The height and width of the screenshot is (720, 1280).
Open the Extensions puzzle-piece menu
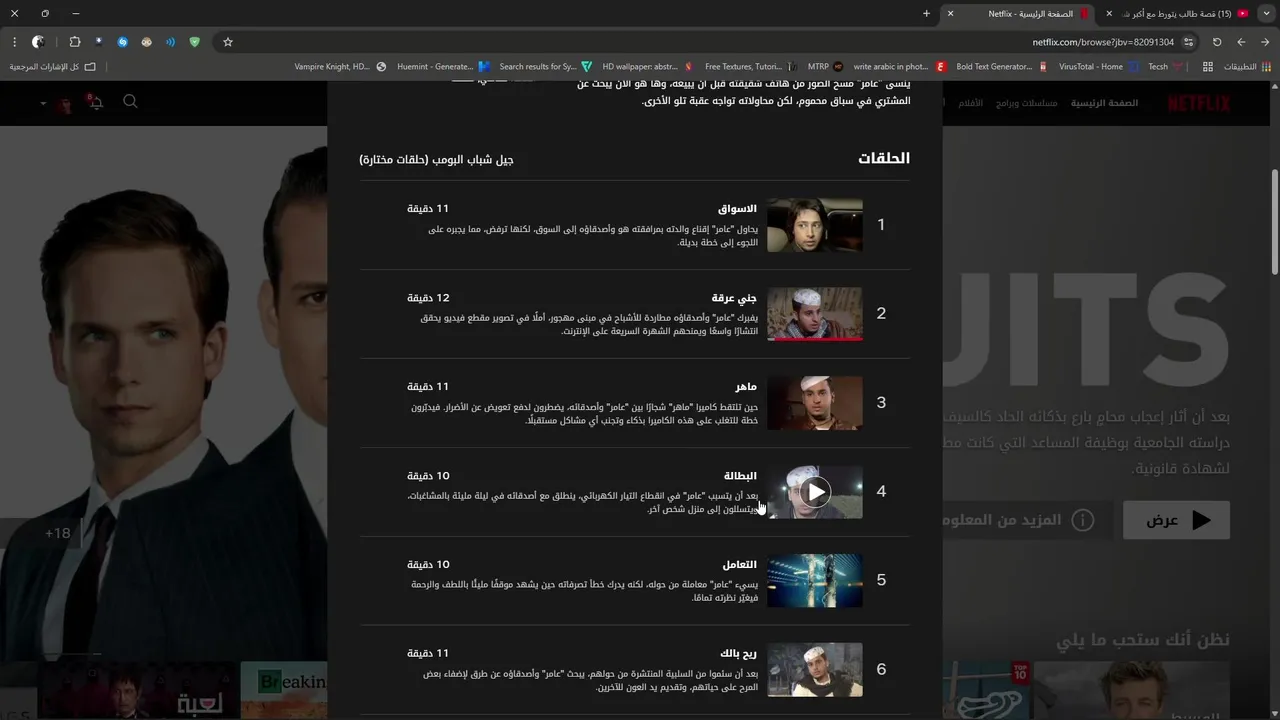point(75,42)
